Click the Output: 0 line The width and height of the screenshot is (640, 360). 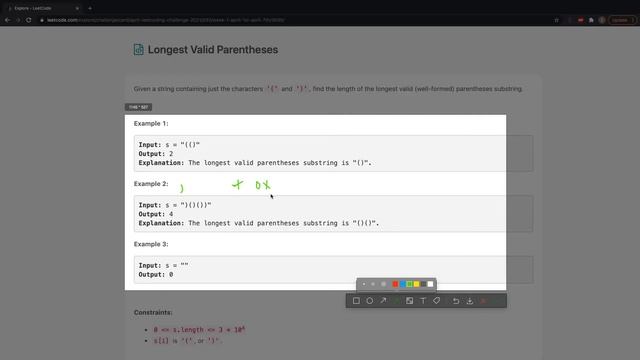click(x=156, y=275)
